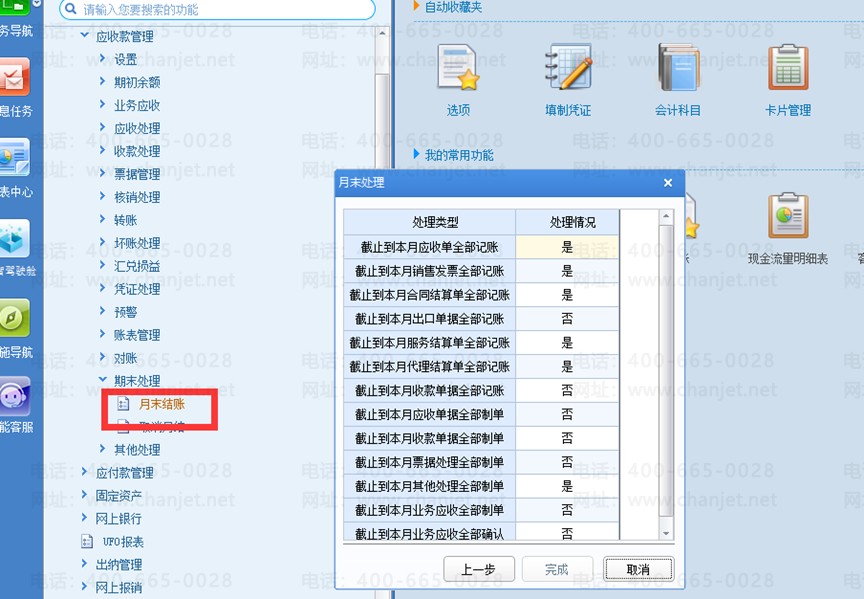
Task: Open the 会计科目 books icon
Action: 678,67
